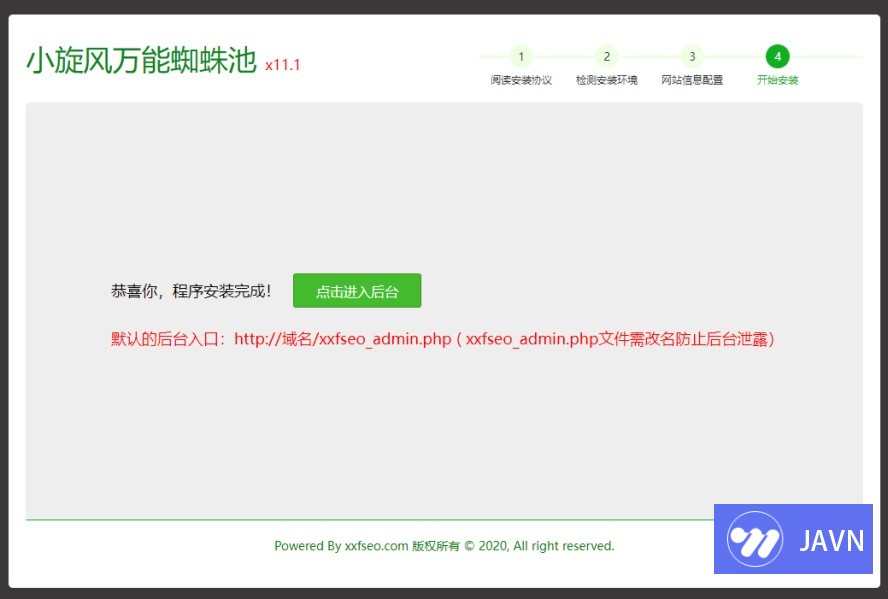Click the green step 4 circle
This screenshot has width=888, height=599.
coord(777,56)
